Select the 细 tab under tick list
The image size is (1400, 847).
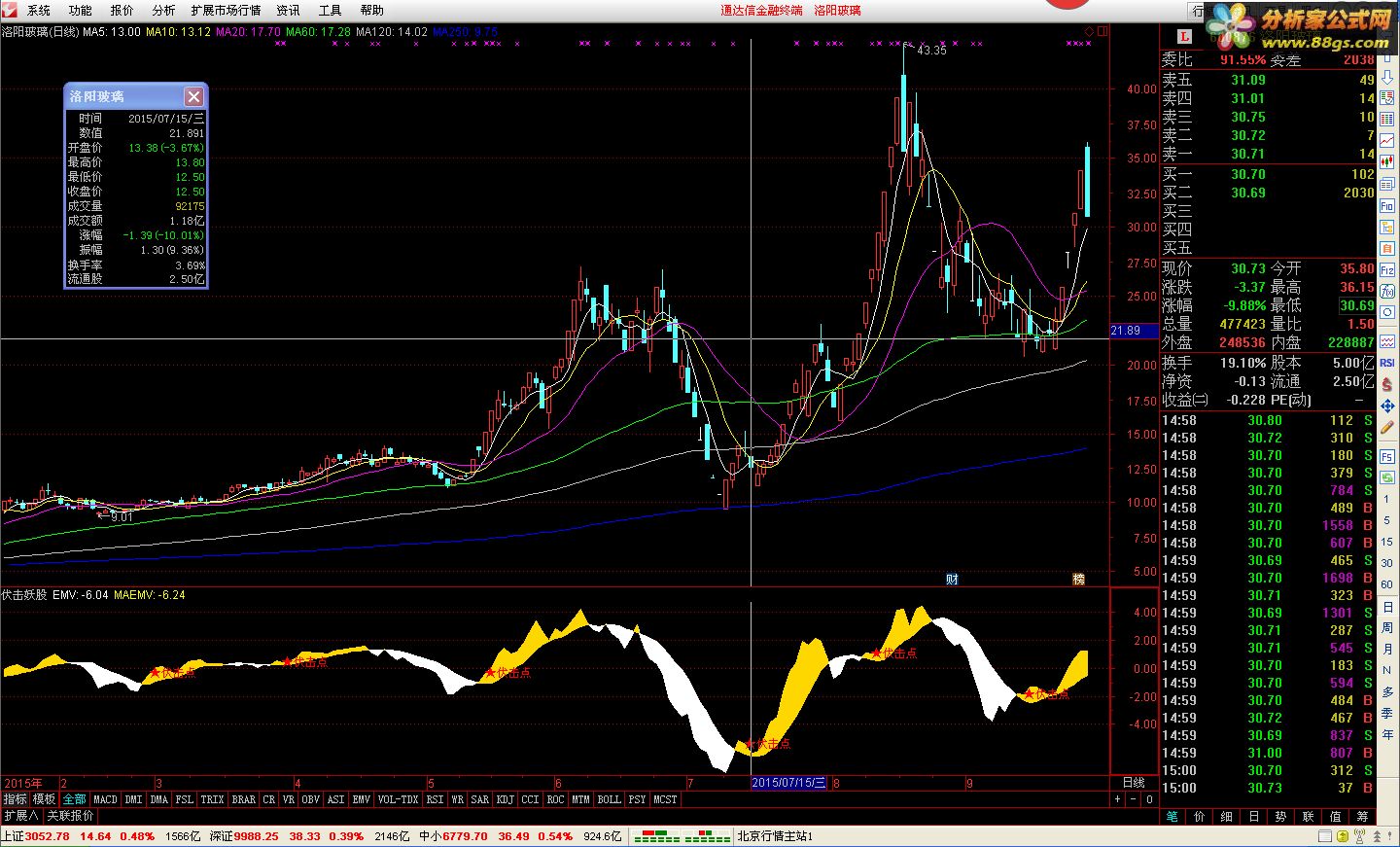(1226, 817)
